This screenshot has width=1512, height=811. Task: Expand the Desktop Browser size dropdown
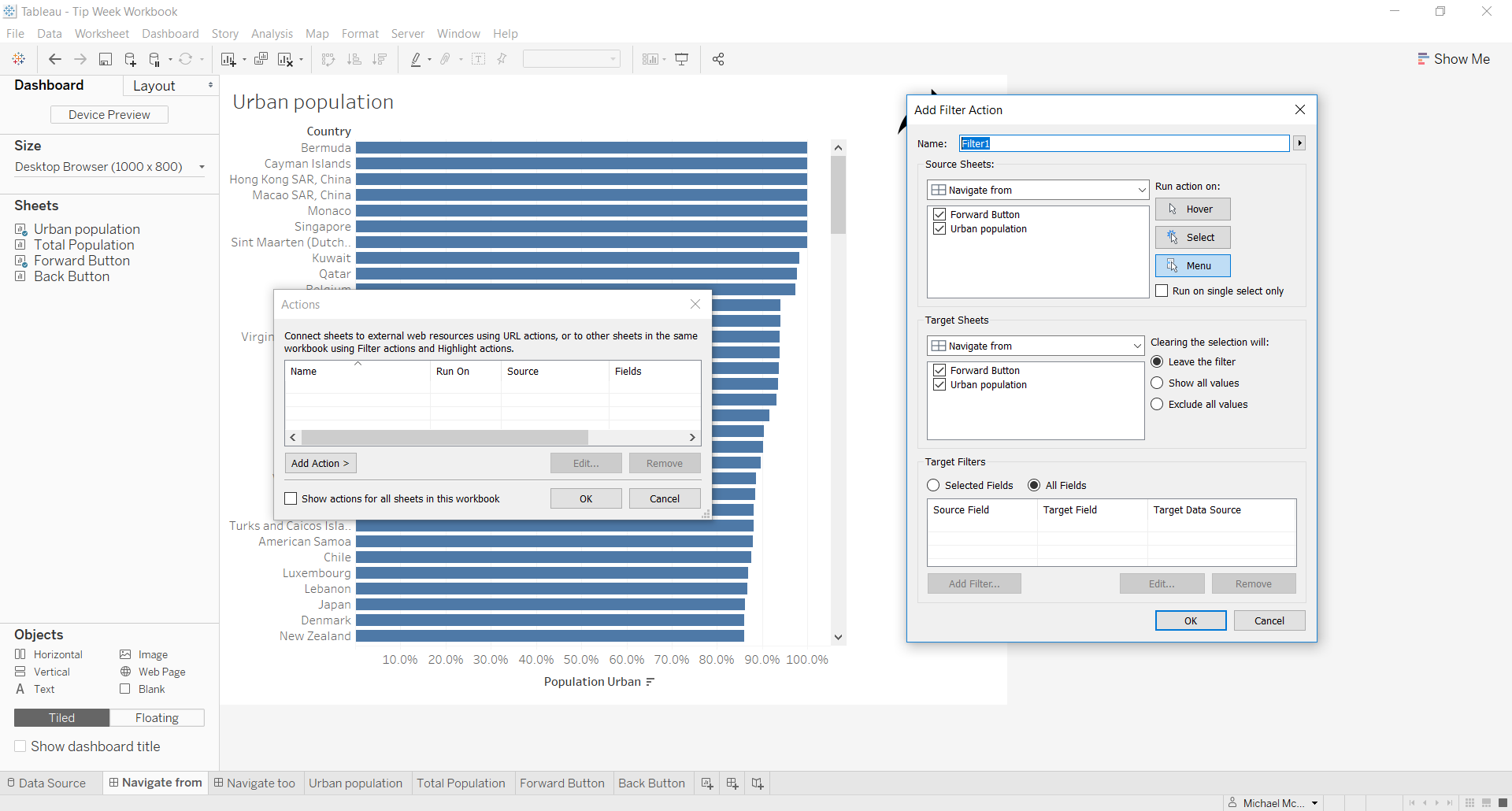[x=202, y=167]
